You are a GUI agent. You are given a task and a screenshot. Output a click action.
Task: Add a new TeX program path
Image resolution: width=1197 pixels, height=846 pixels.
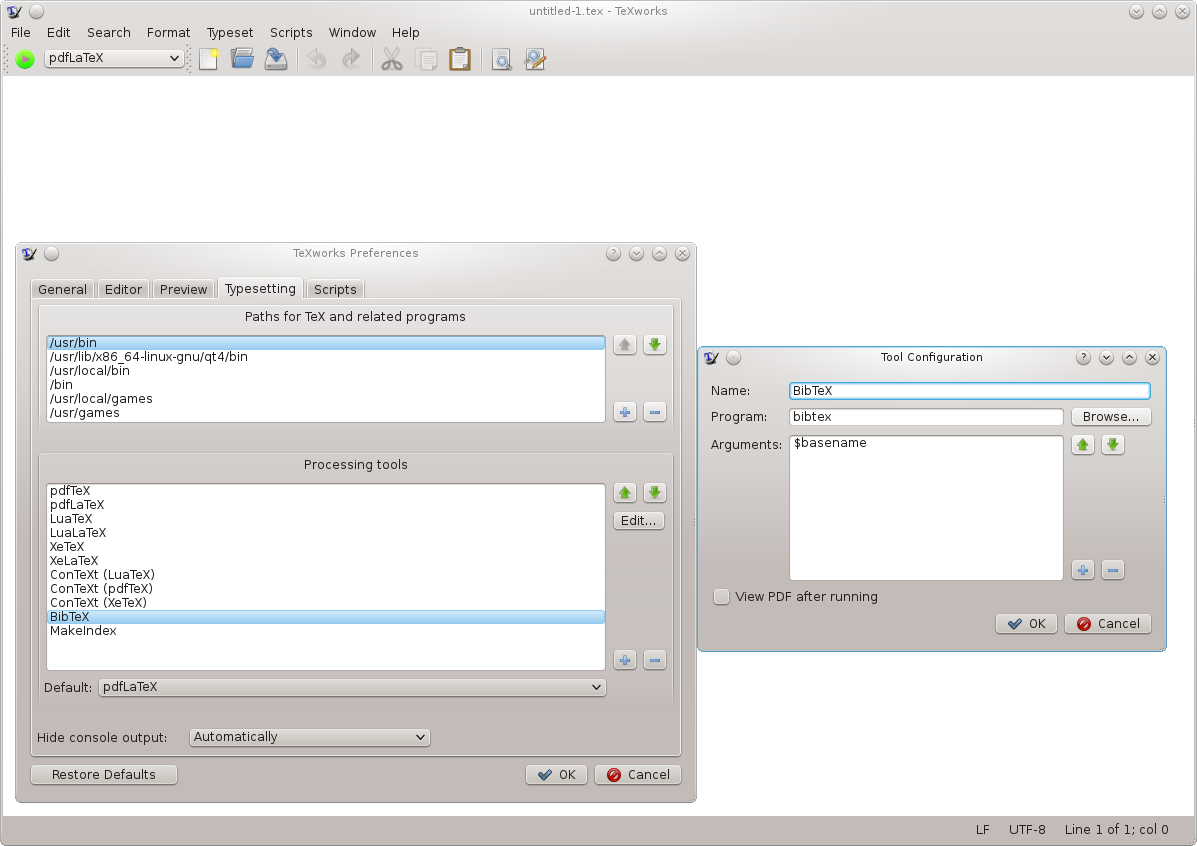click(625, 412)
